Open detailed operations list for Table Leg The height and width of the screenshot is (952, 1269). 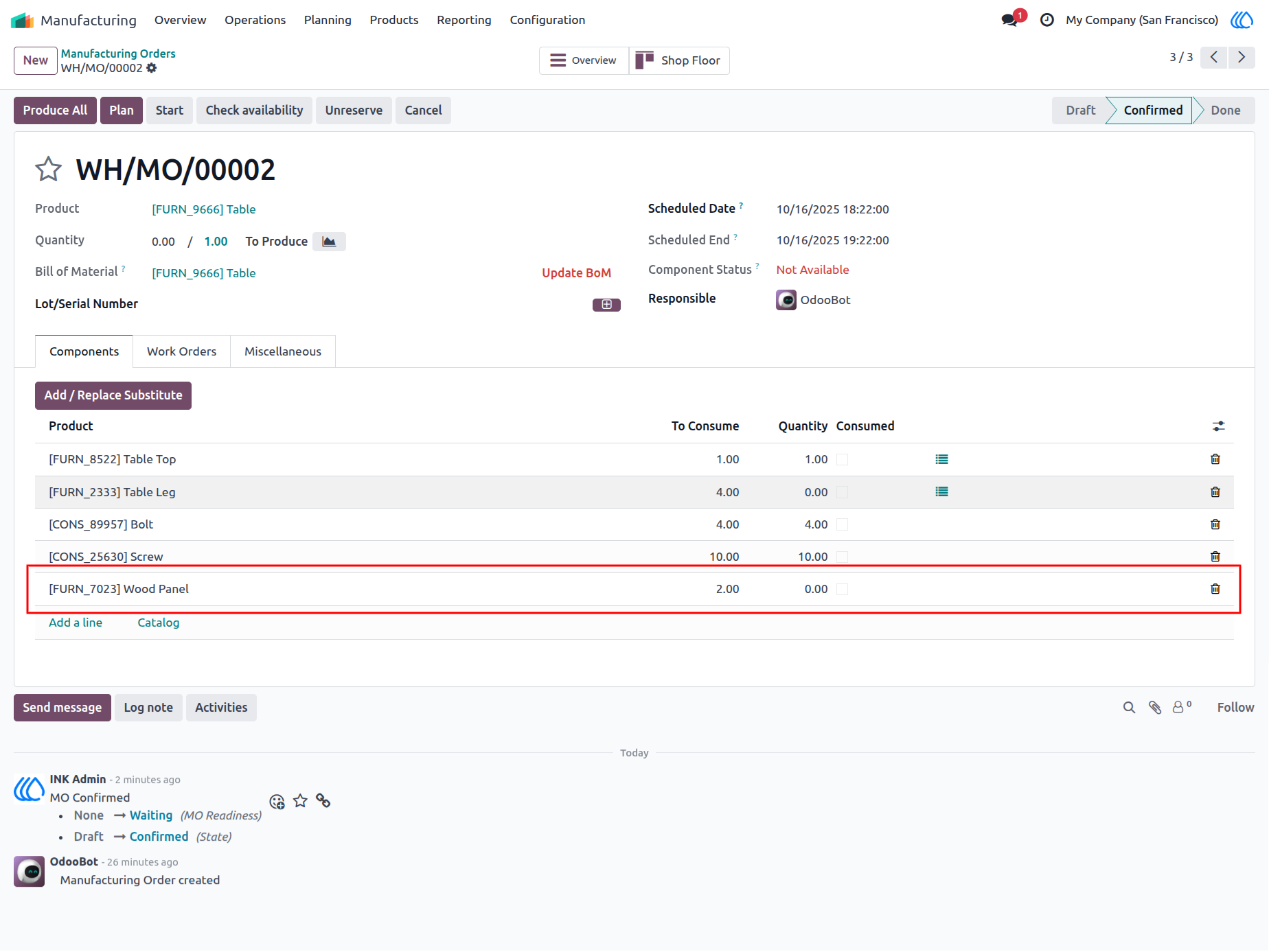click(x=941, y=492)
